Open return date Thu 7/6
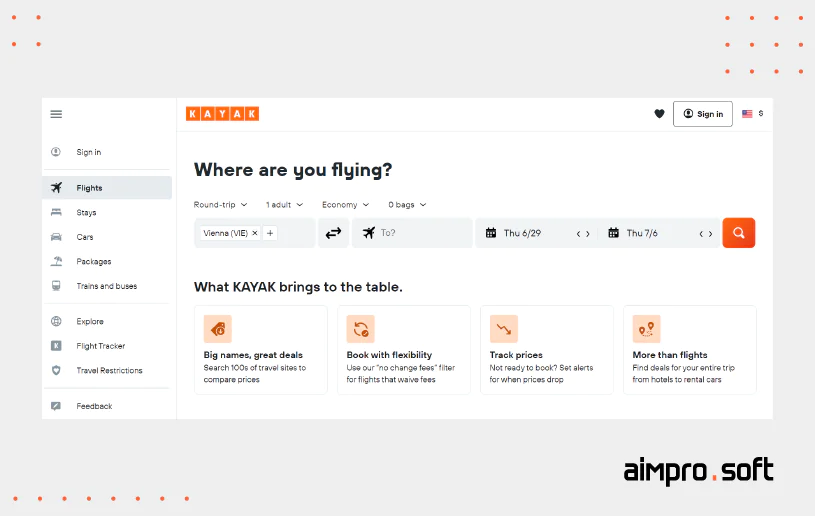The width and height of the screenshot is (815, 516). (642, 233)
